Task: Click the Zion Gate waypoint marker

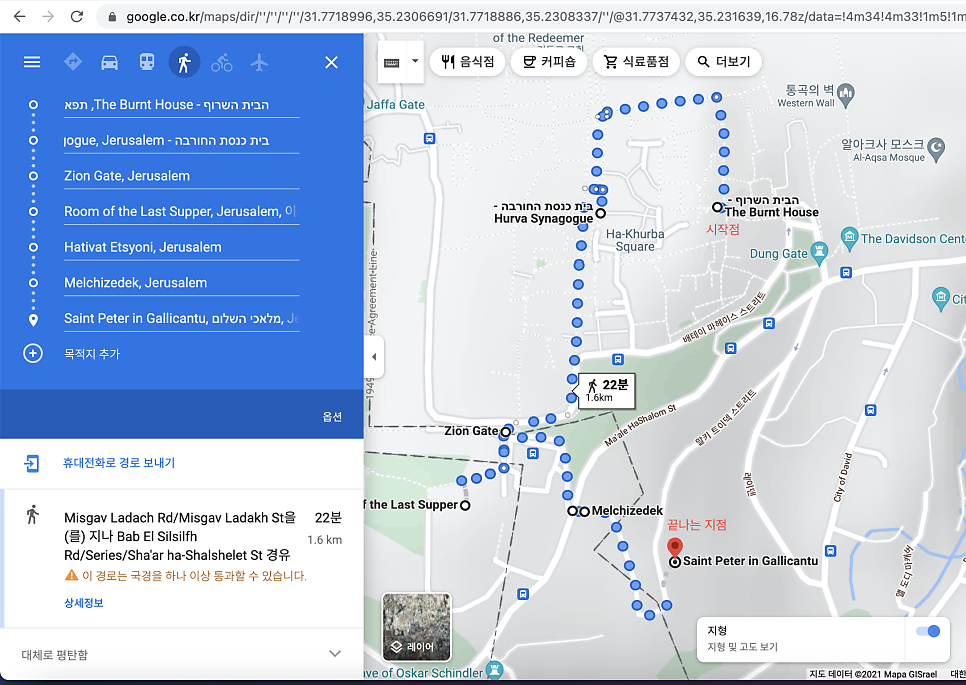Action: click(x=506, y=432)
